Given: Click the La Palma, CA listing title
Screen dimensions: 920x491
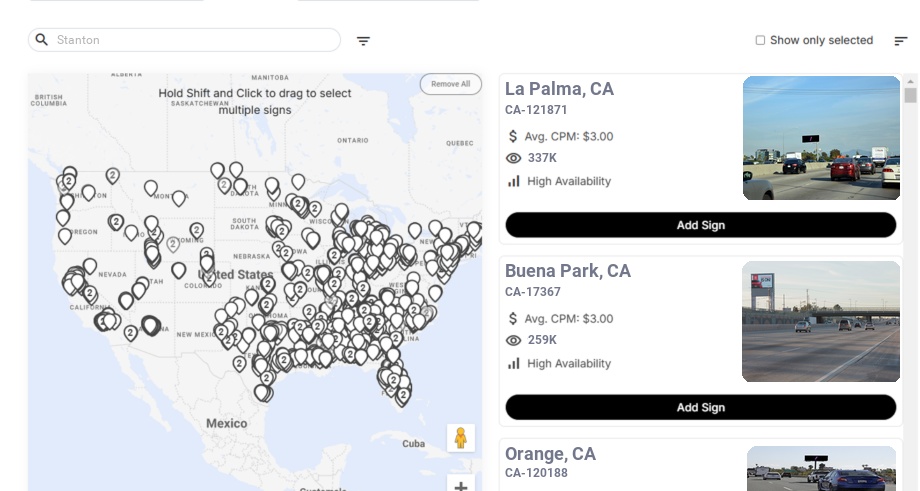Looking at the screenshot, I should tap(559, 89).
